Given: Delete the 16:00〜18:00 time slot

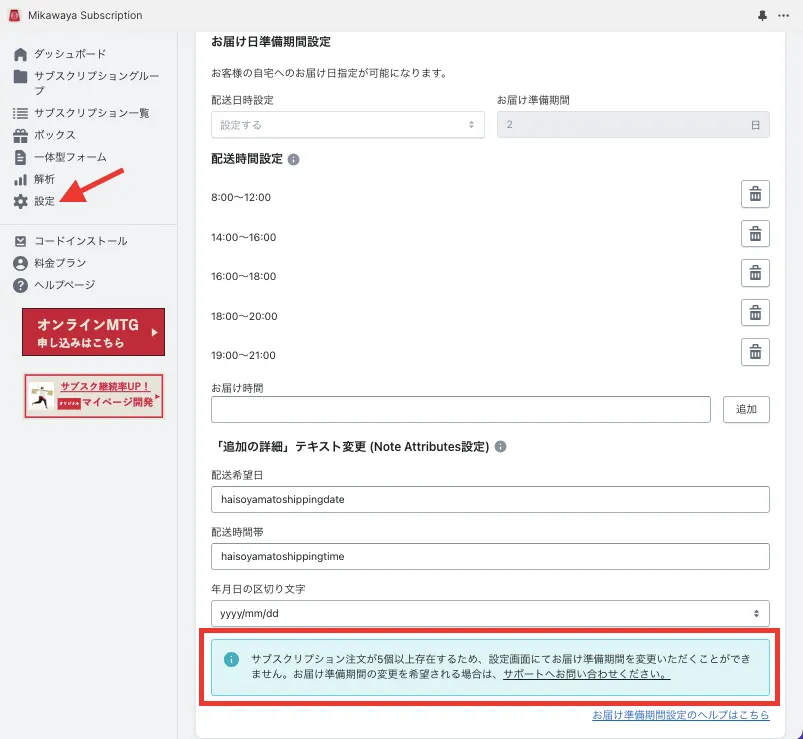Looking at the screenshot, I should coord(755,273).
